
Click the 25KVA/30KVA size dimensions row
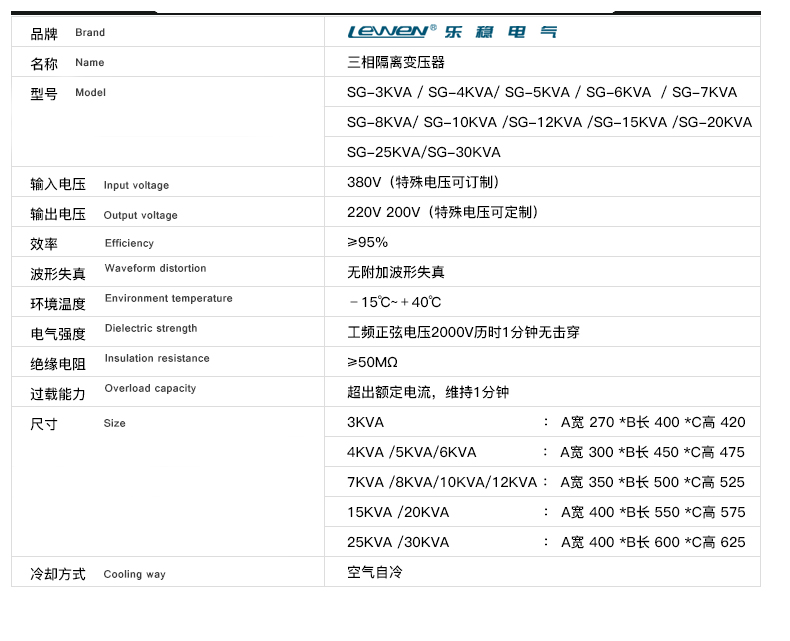[x=545, y=542]
